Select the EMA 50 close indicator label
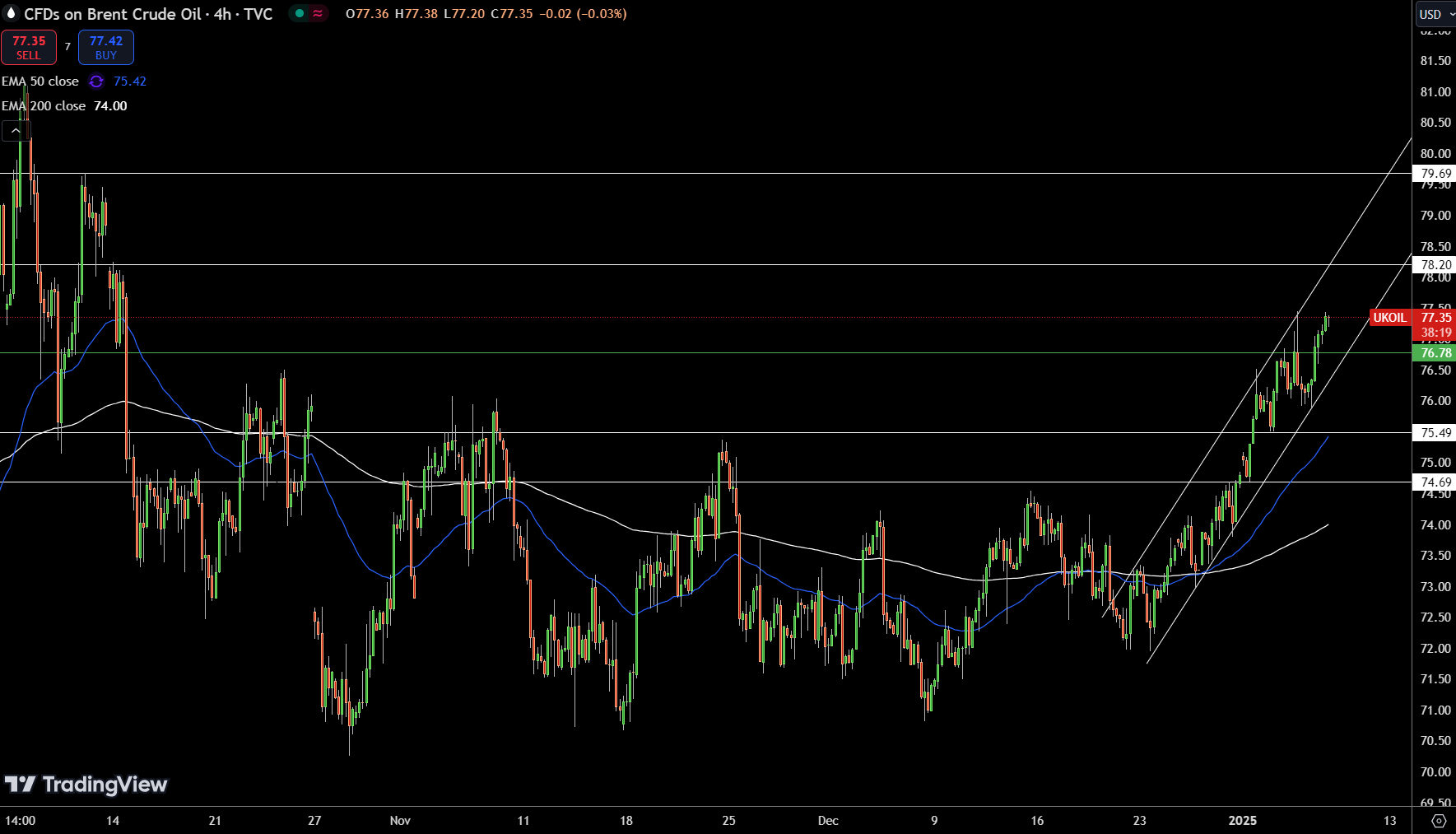Image resolution: width=1456 pixels, height=834 pixels. (40, 82)
